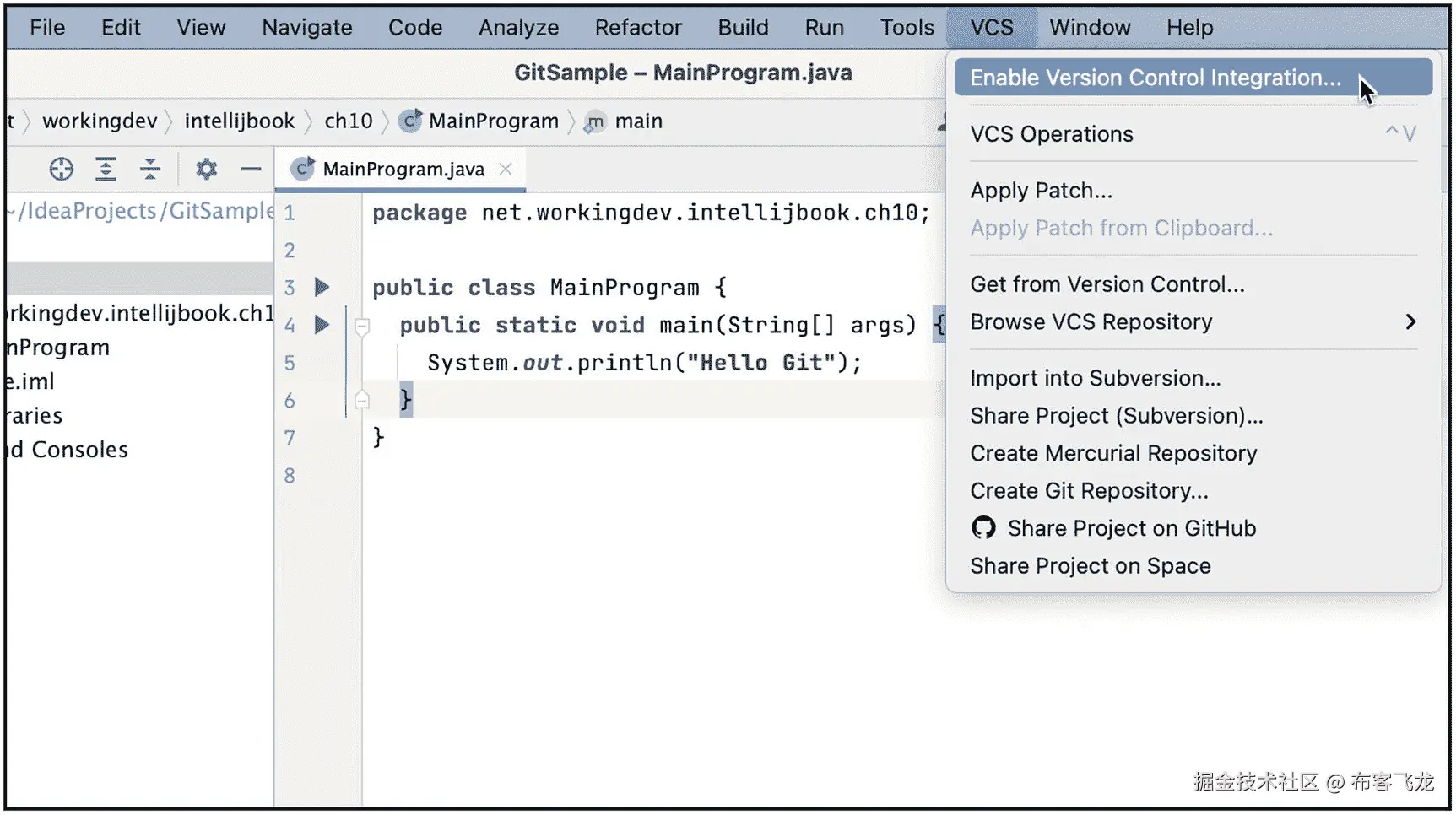Close the MainProgram.java editor tab
This screenshot has width=1456, height=815.
click(x=506, y=169)
